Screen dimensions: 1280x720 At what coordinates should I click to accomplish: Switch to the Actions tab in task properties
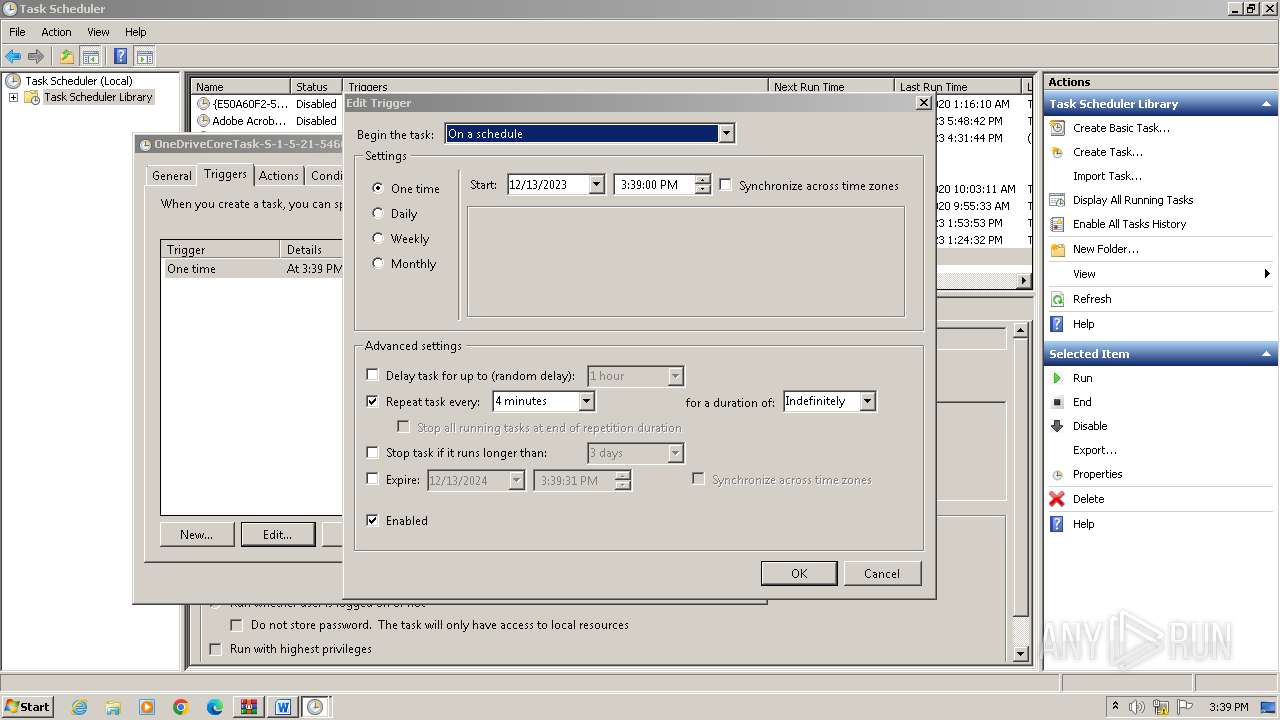tap(278, 175)
